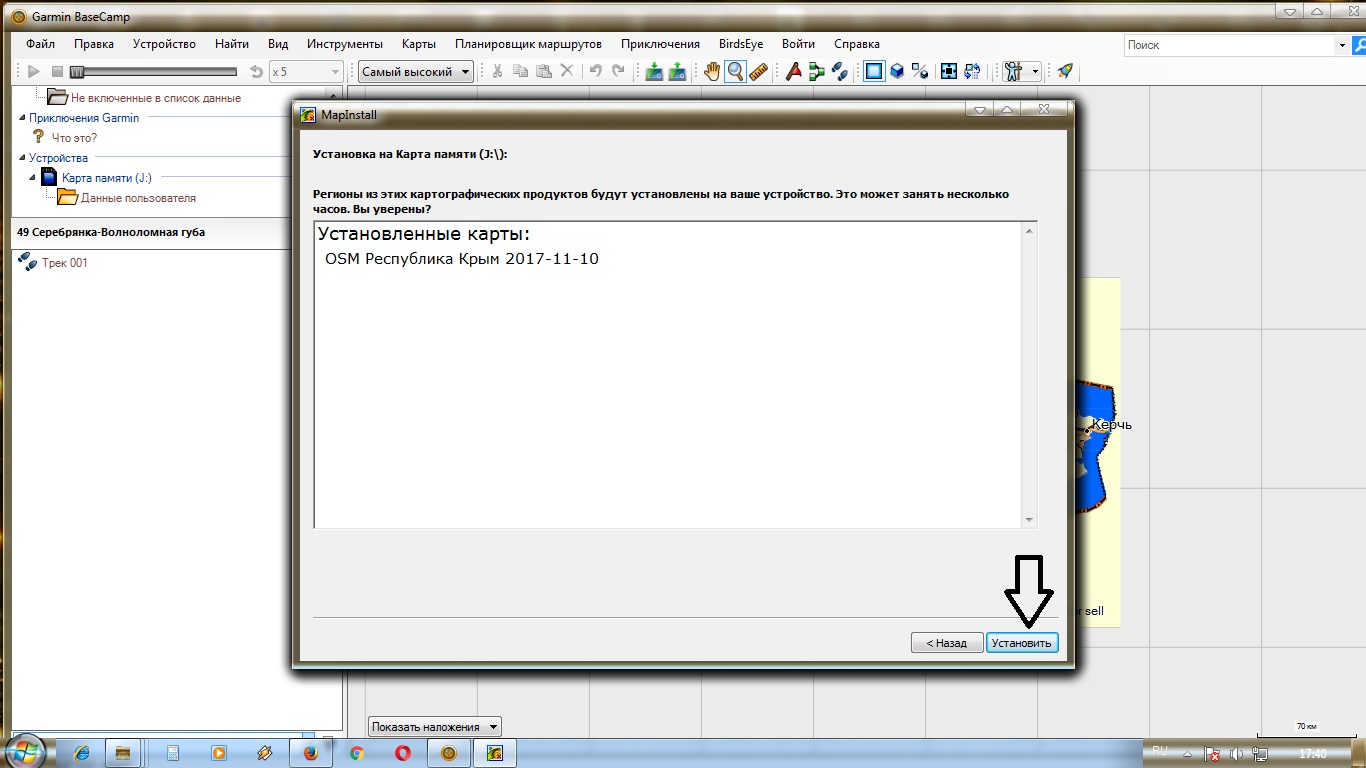Screen dimensions: 1366x768
Task: Click the cycling-arrows toolbar icon
Action: pos(972,71)
